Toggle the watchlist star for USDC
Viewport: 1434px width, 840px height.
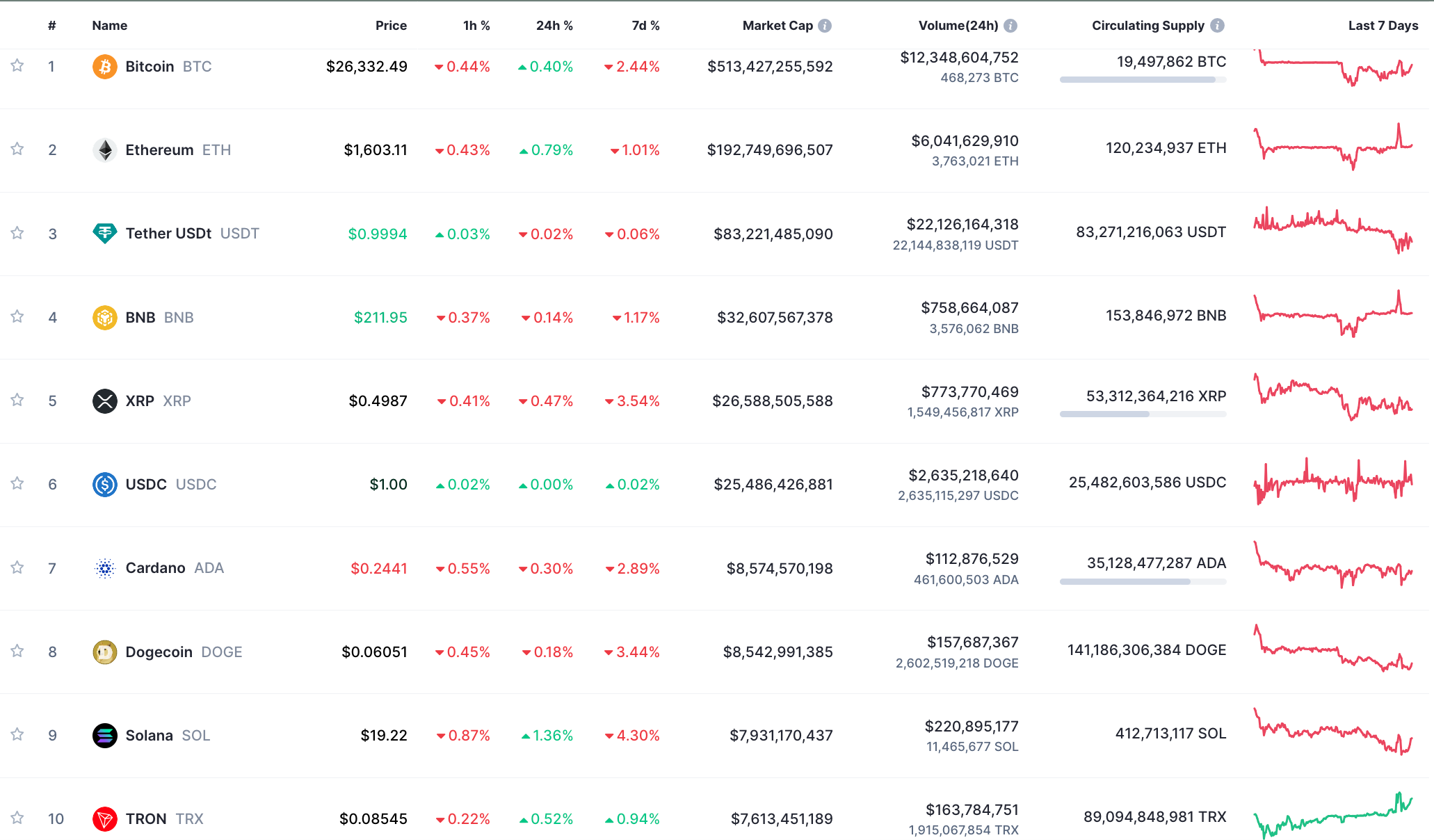17,484
